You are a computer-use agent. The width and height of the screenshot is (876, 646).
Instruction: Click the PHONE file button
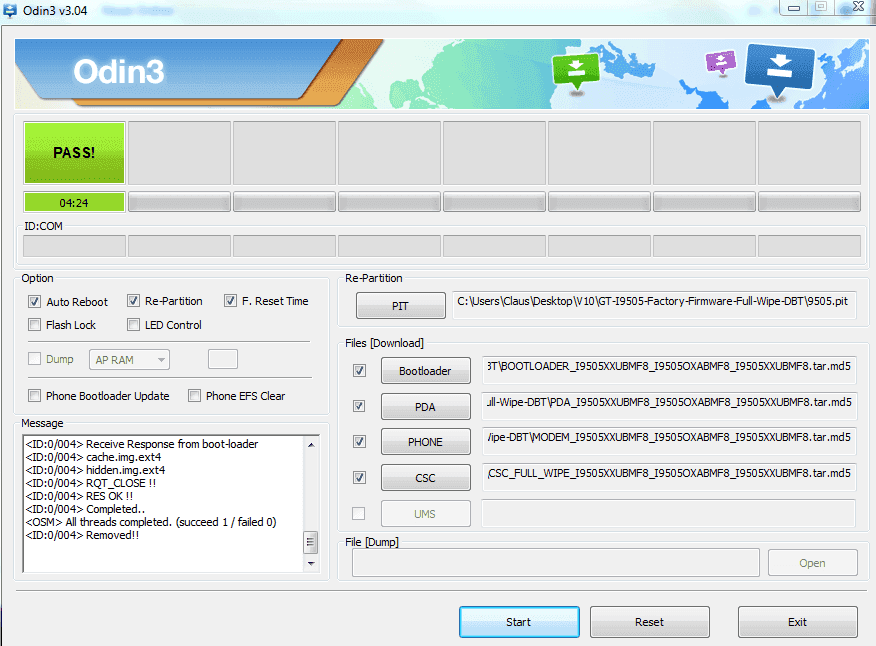coord(426,442)
